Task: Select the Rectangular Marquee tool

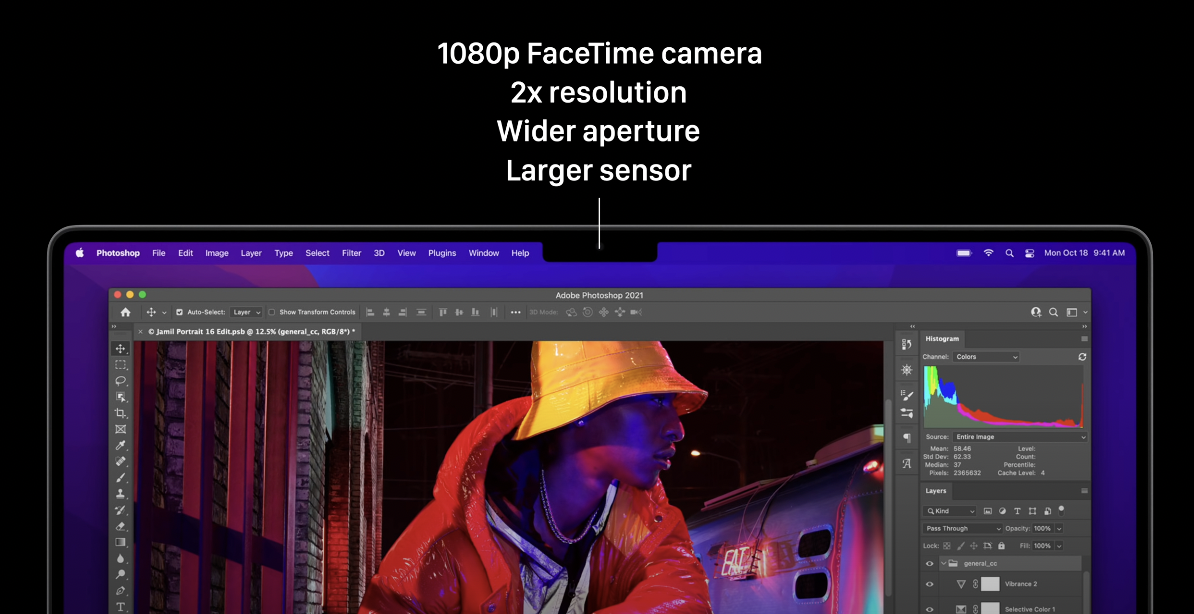Action: (x=120, y=365)
